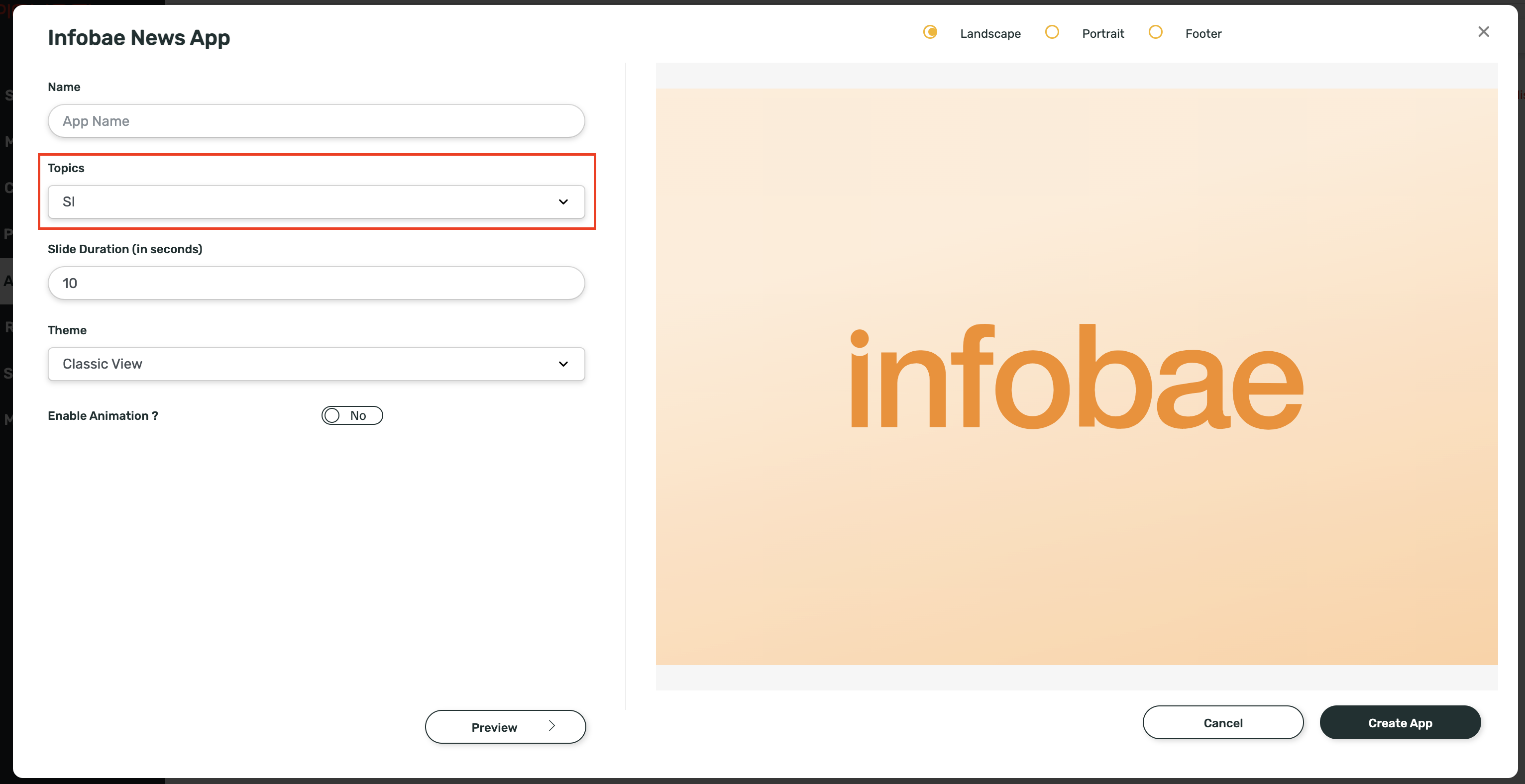Select the Landscape orientation radio button
This screenshot has height=784, width=1525.
coord(930,32)
